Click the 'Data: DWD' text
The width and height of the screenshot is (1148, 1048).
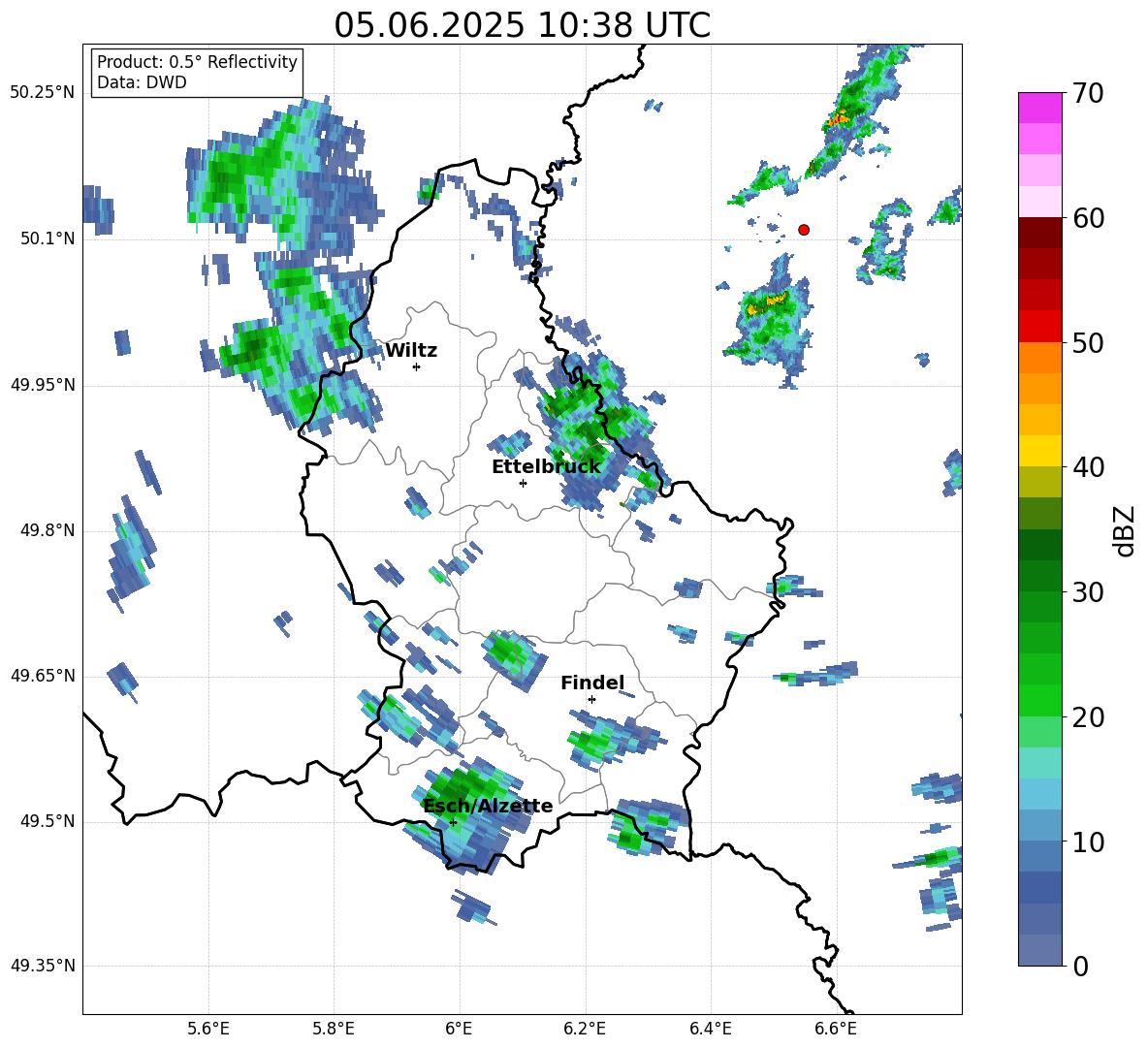142,82
